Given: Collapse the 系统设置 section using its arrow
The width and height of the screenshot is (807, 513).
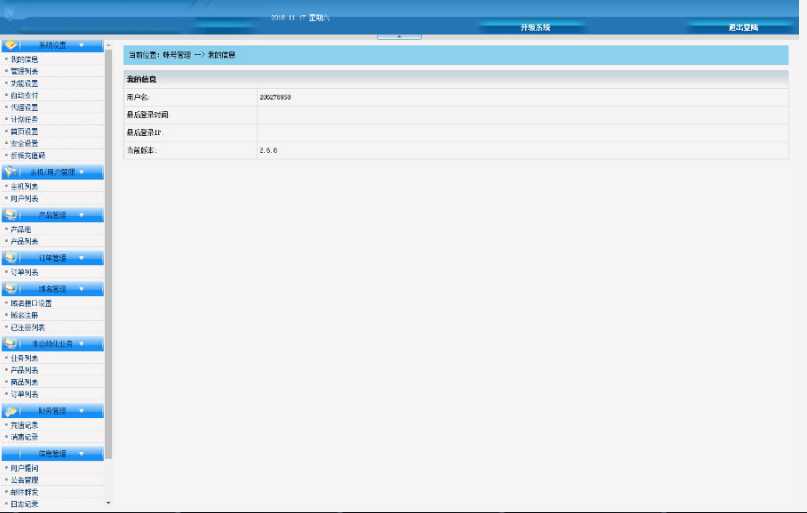Looking at the screenshot, I should tap(80, 45).
